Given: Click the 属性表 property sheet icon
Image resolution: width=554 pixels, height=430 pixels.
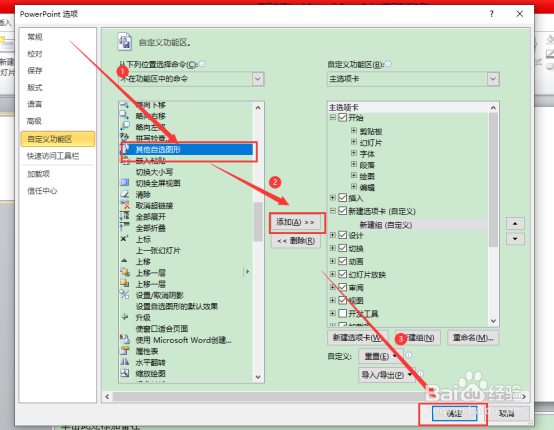Looking at the screenshot, I should 124,351.
